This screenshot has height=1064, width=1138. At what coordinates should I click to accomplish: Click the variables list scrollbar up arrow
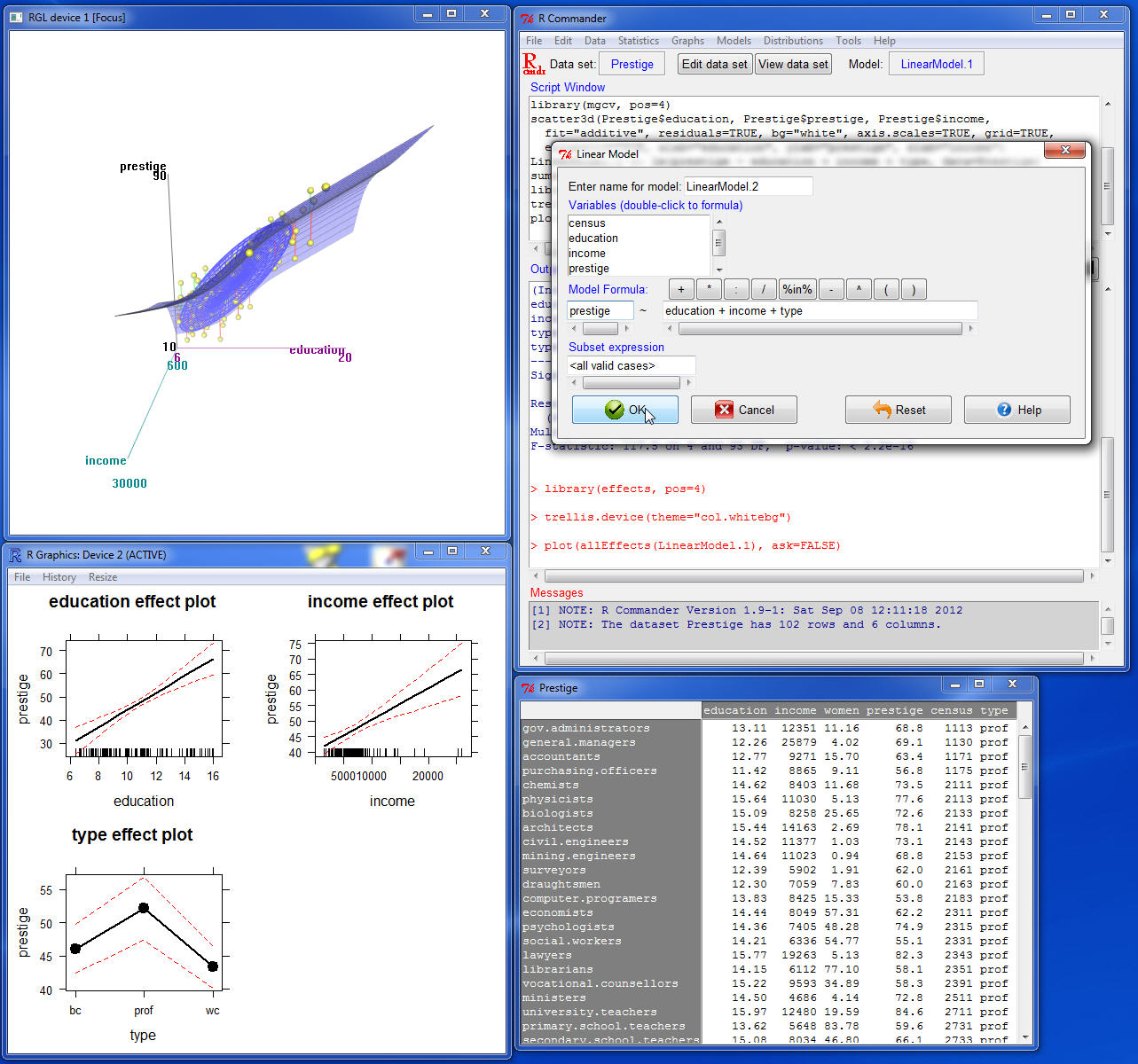(719, 222)
